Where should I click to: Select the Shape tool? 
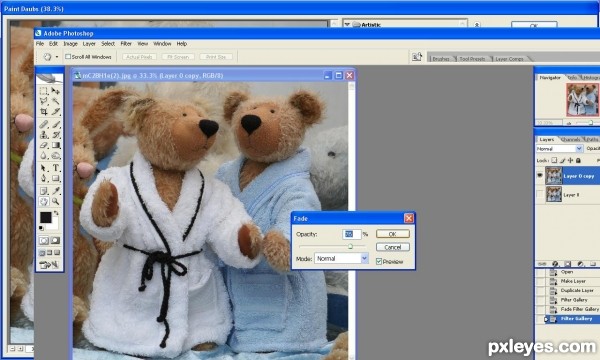[56, 178]
